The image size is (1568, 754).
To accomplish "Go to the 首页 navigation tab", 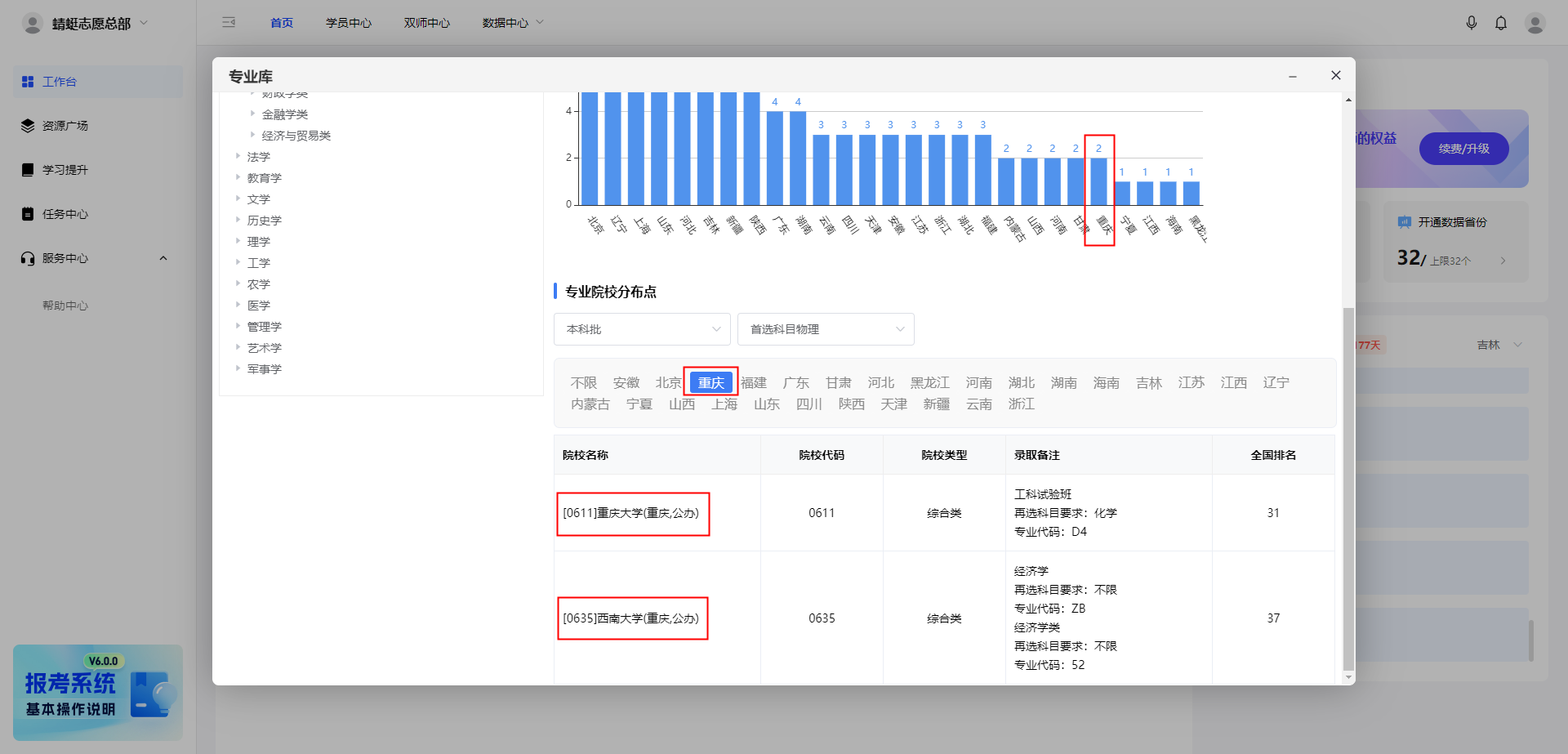I will [280, 22].
